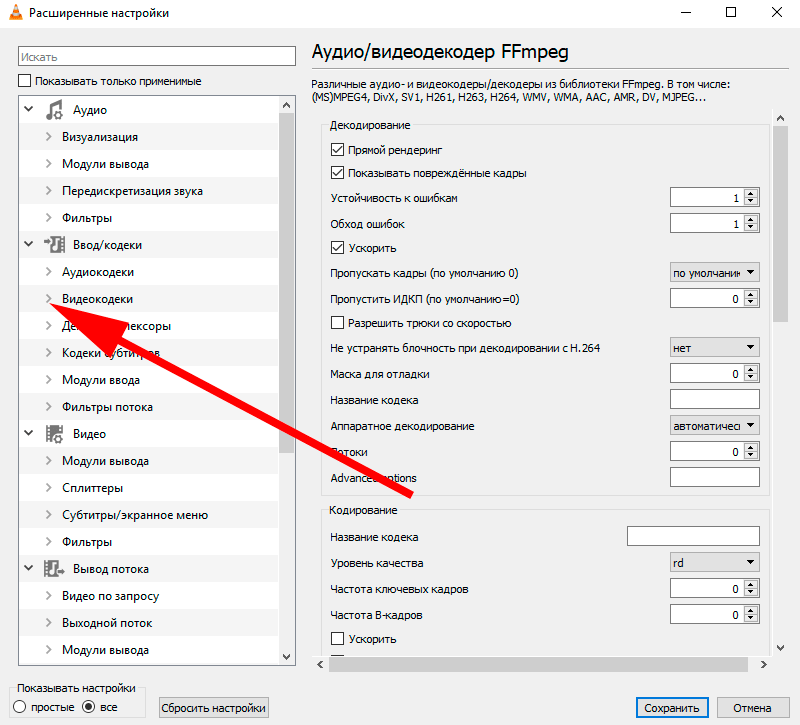The height and width of the screenshot is (725, 800).
Task: Select the Аудио music note icon
Action: coord(54,110)
